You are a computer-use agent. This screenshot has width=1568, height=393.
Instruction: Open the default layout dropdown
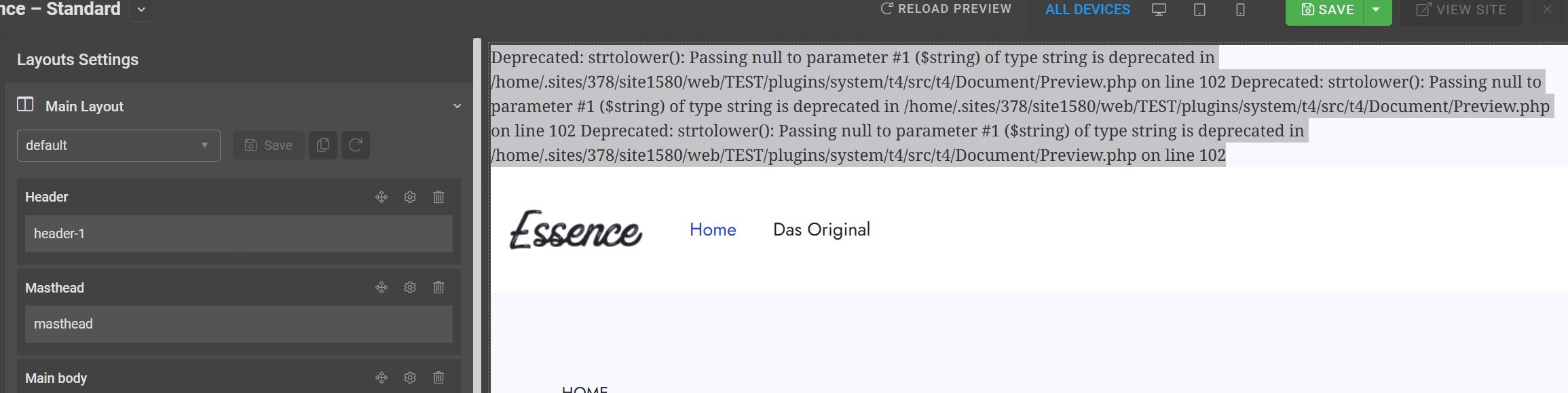tap(119, 145)
